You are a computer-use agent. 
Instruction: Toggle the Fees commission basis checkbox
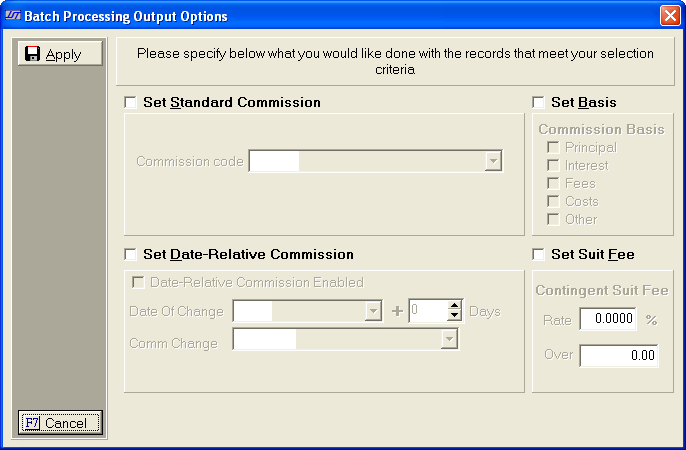tap(553, 184)
